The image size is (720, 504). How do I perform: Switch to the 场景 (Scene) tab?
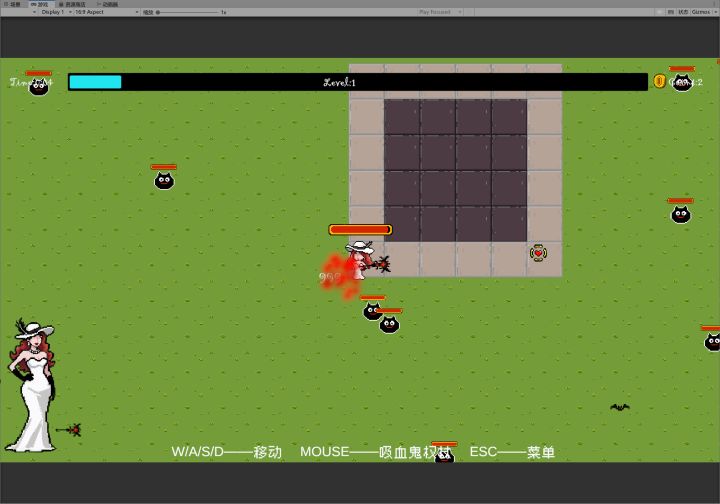click(14, 4)
